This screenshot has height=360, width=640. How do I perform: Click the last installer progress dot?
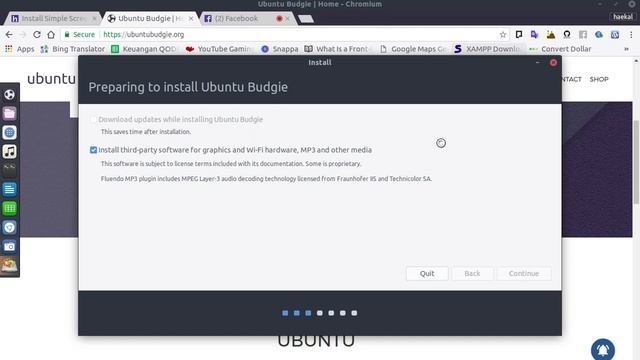pos(354,313)
